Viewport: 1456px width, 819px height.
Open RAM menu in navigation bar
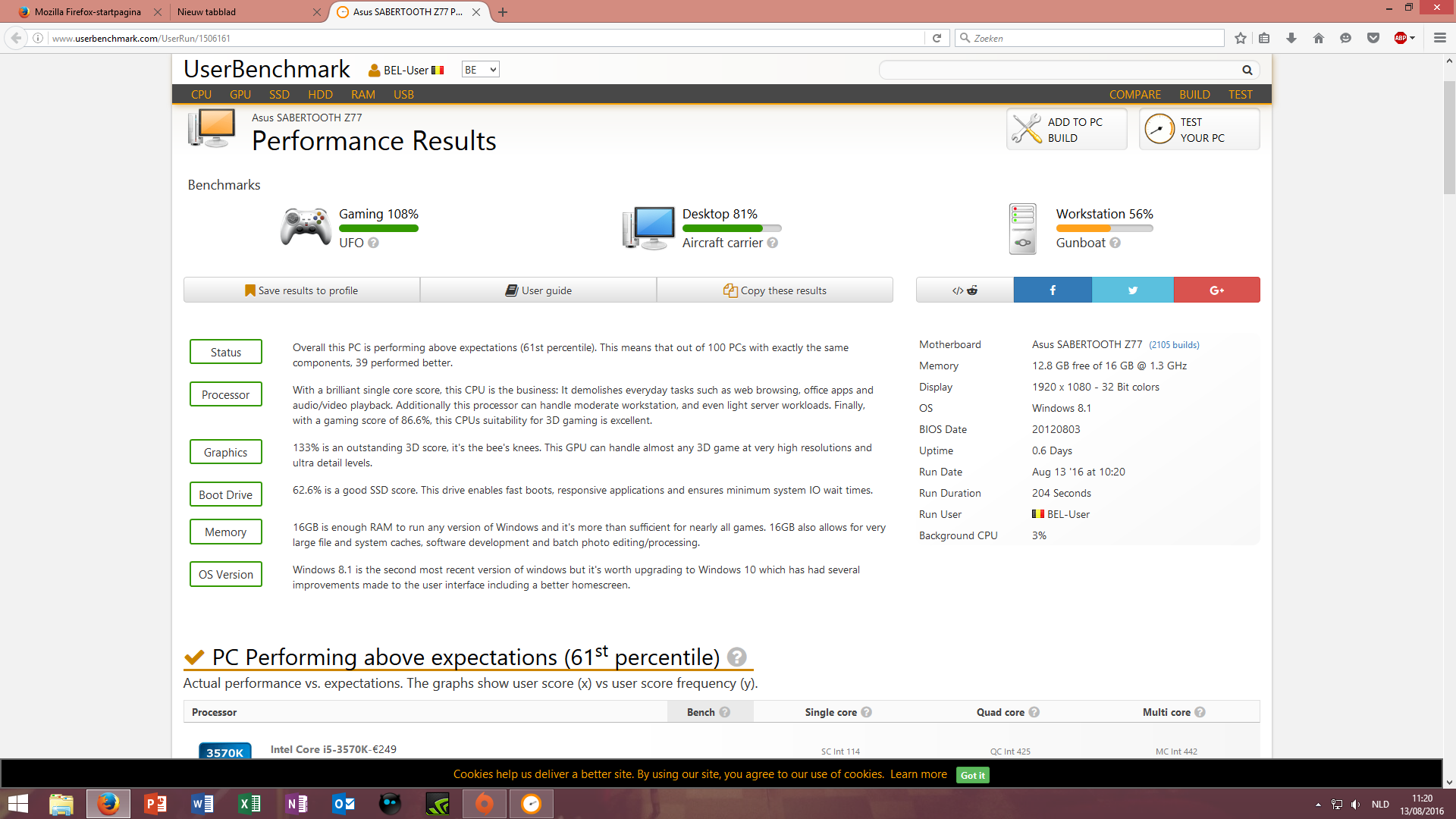coord(363,94)
